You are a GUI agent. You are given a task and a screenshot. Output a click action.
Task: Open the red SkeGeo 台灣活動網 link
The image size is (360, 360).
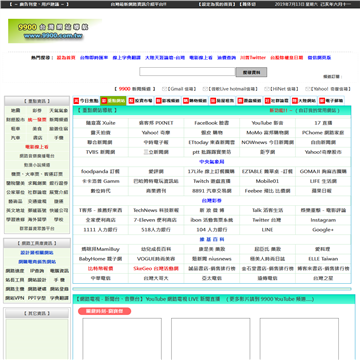click(x=156, y=268)
